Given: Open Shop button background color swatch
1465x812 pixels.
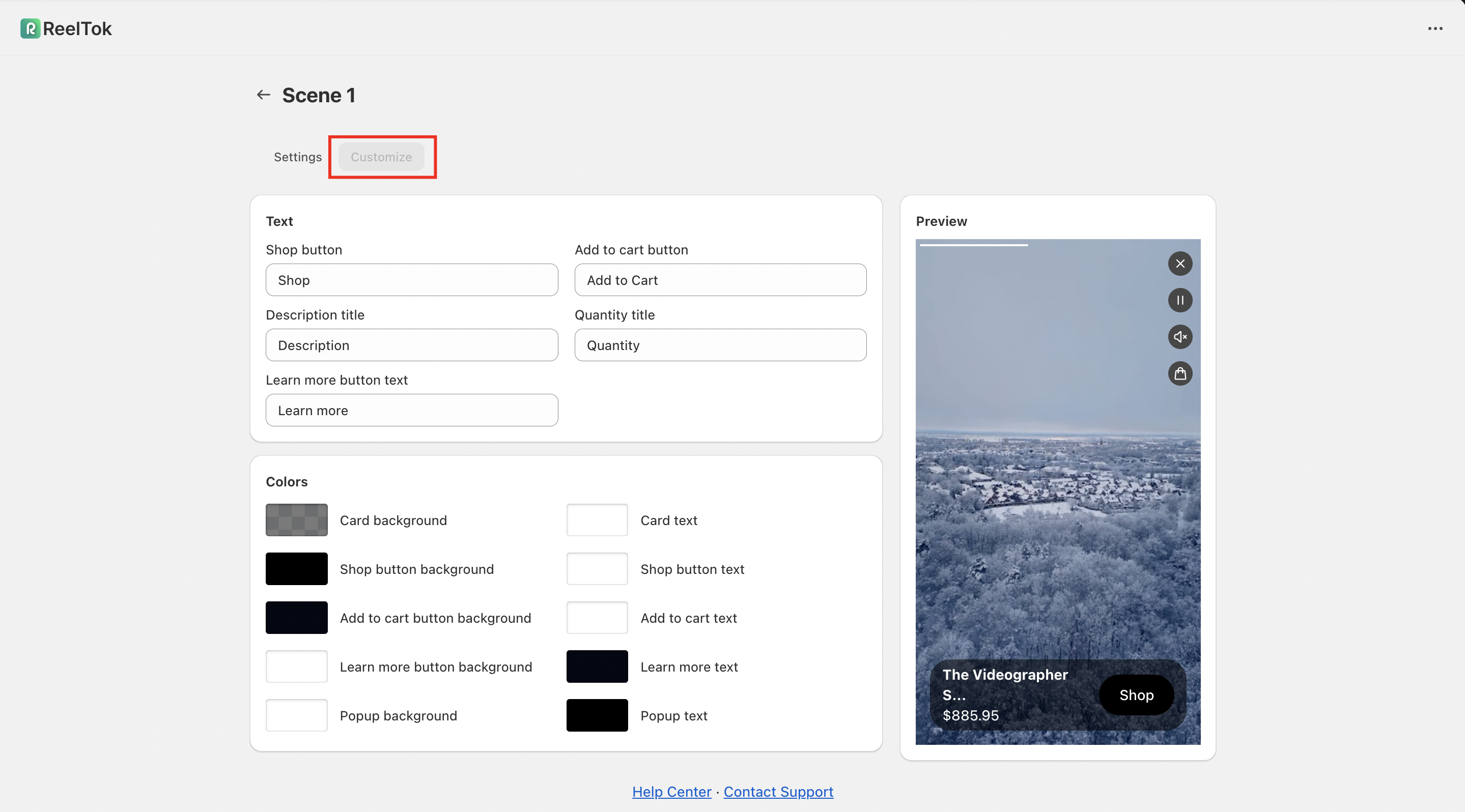Looking at the screenshot, I should (296, 569).
